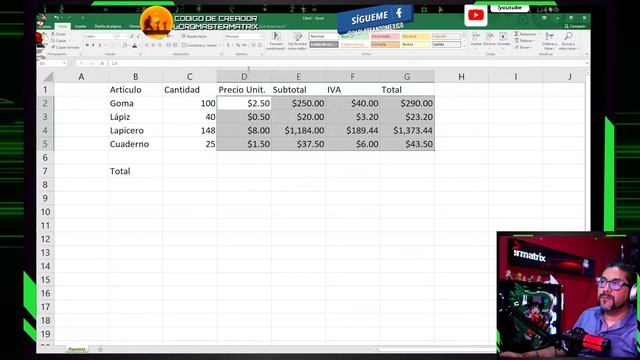Apply the font color (A) tool
The image size is (640, 360).
pyautogui.click(x=134, y=45)
